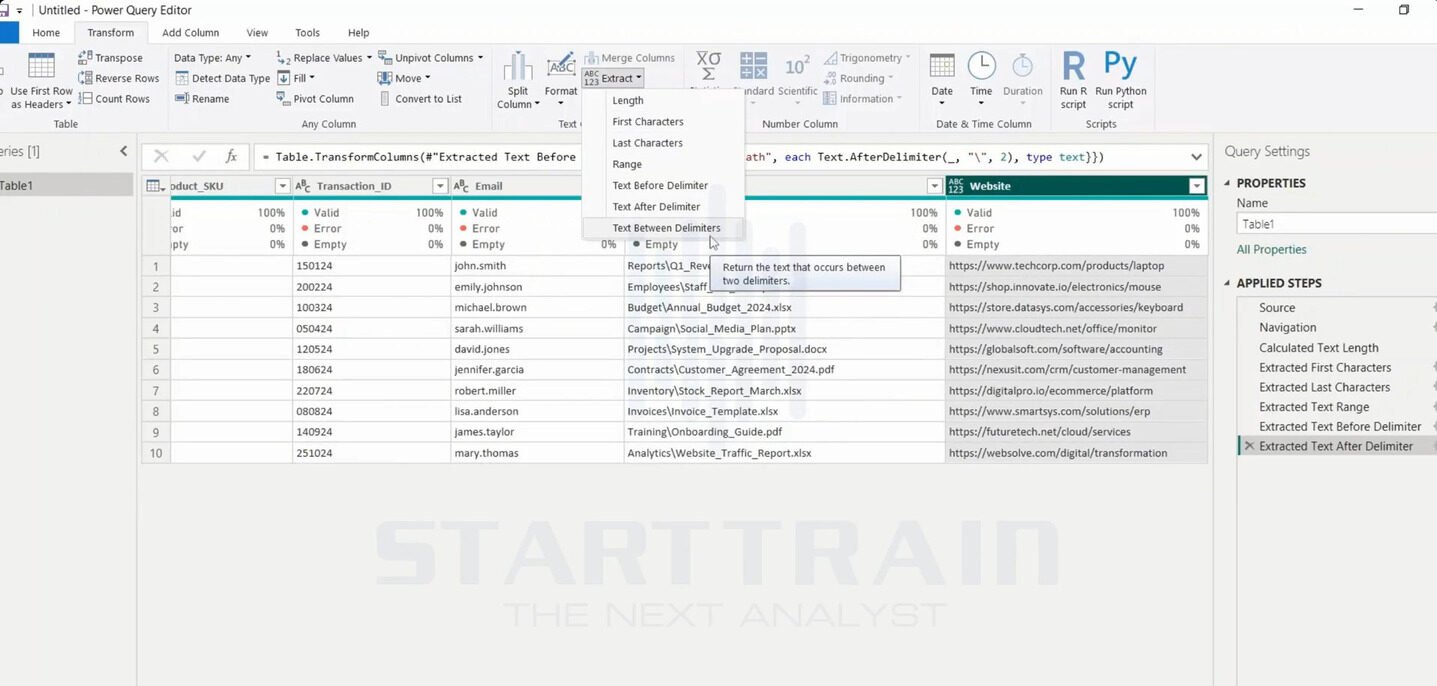Image resolution: width=1437 pixels, height=686 pixels.
Task: Click the Standard number tool
Action: click(x=753, y=76)
